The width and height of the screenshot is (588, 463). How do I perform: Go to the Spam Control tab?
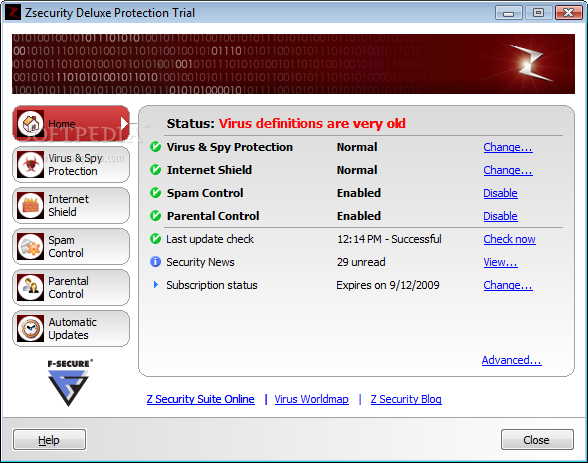(x=71, y=246)
